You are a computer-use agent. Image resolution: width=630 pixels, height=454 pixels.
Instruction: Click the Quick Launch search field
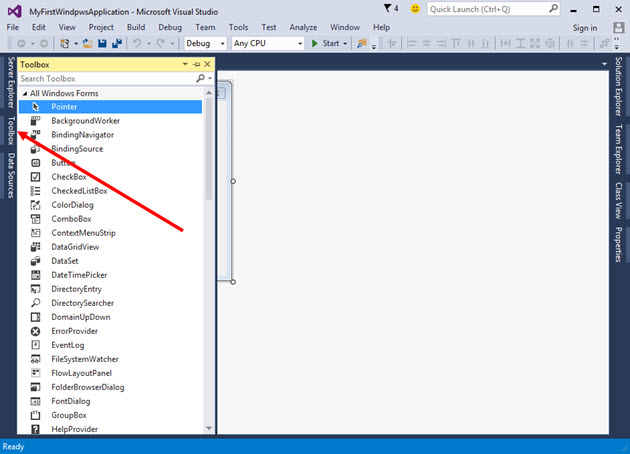pos(487,9)
